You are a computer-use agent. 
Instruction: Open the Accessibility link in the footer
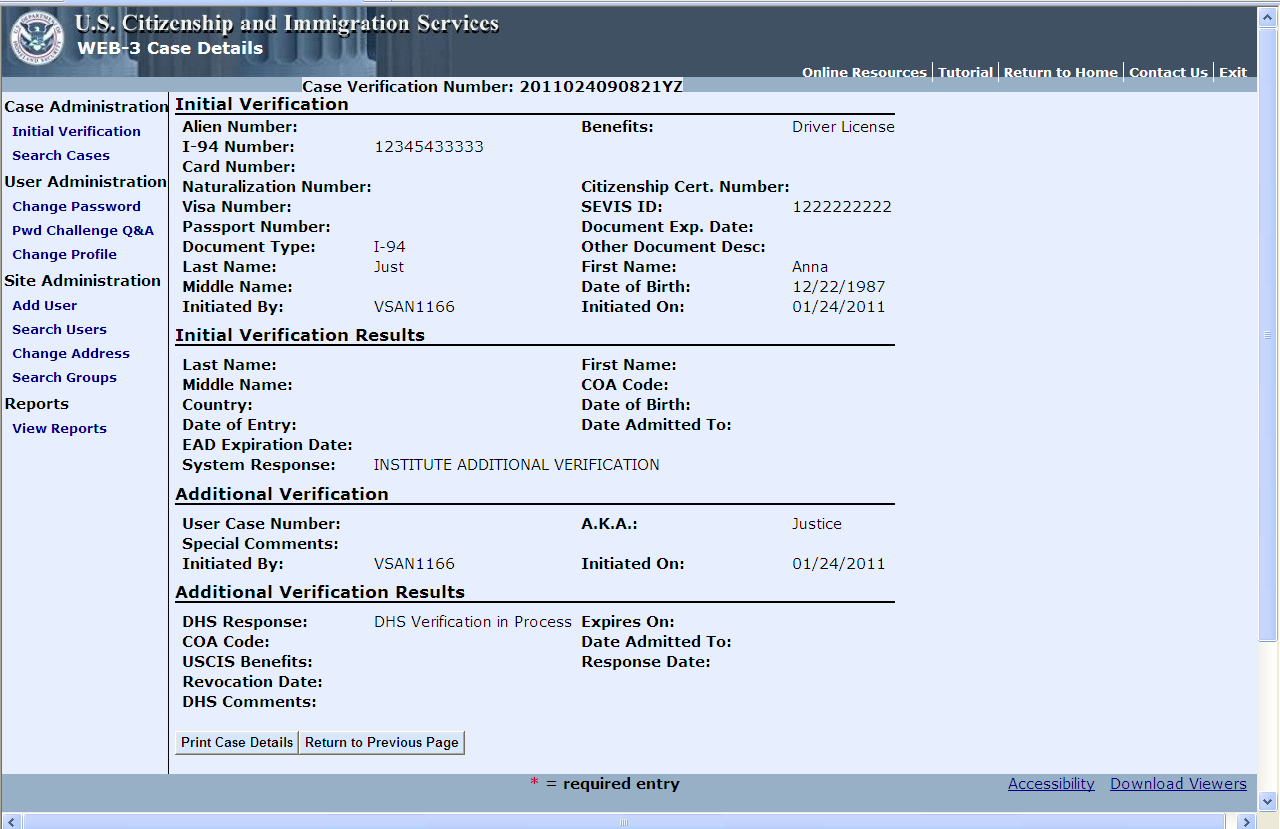(1051, 784)
